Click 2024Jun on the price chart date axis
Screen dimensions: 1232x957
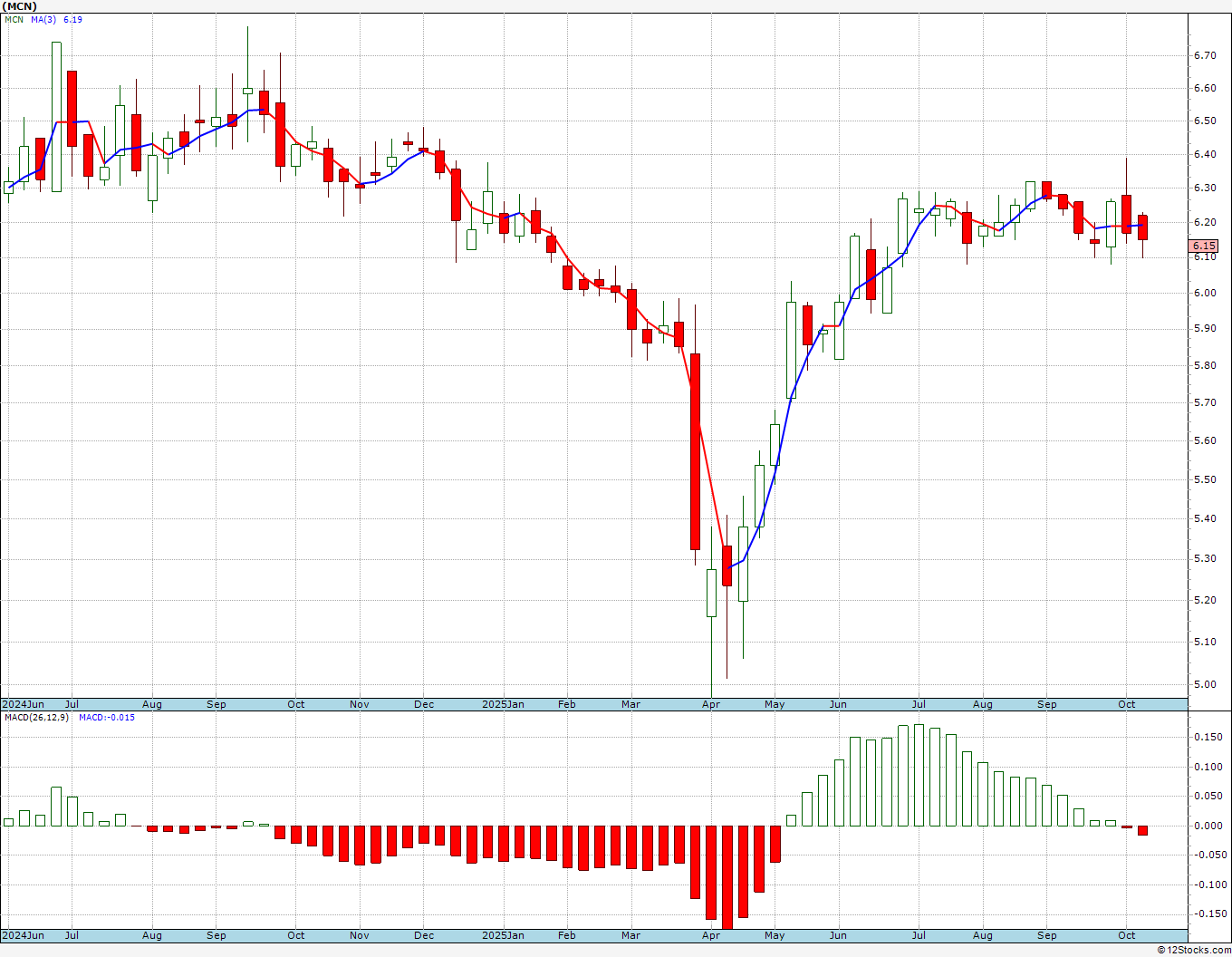tap(24, 704)
